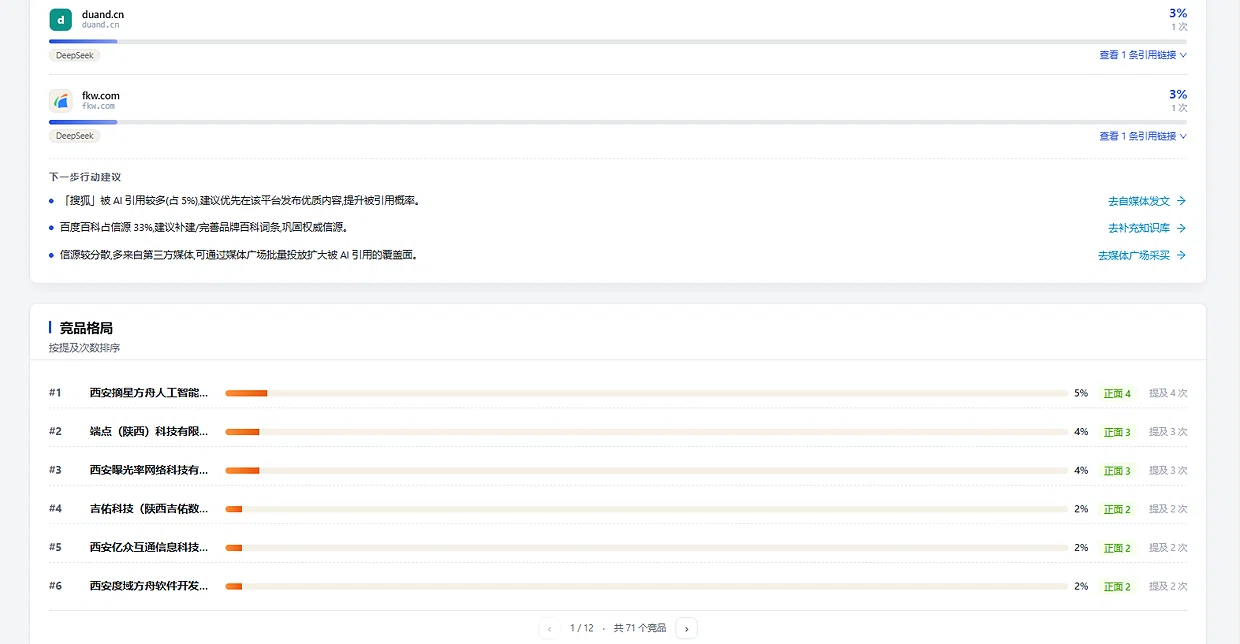Click the fkw.com citation progress bar
Viewport: 1240px width, 644px height.
point(618,122)
